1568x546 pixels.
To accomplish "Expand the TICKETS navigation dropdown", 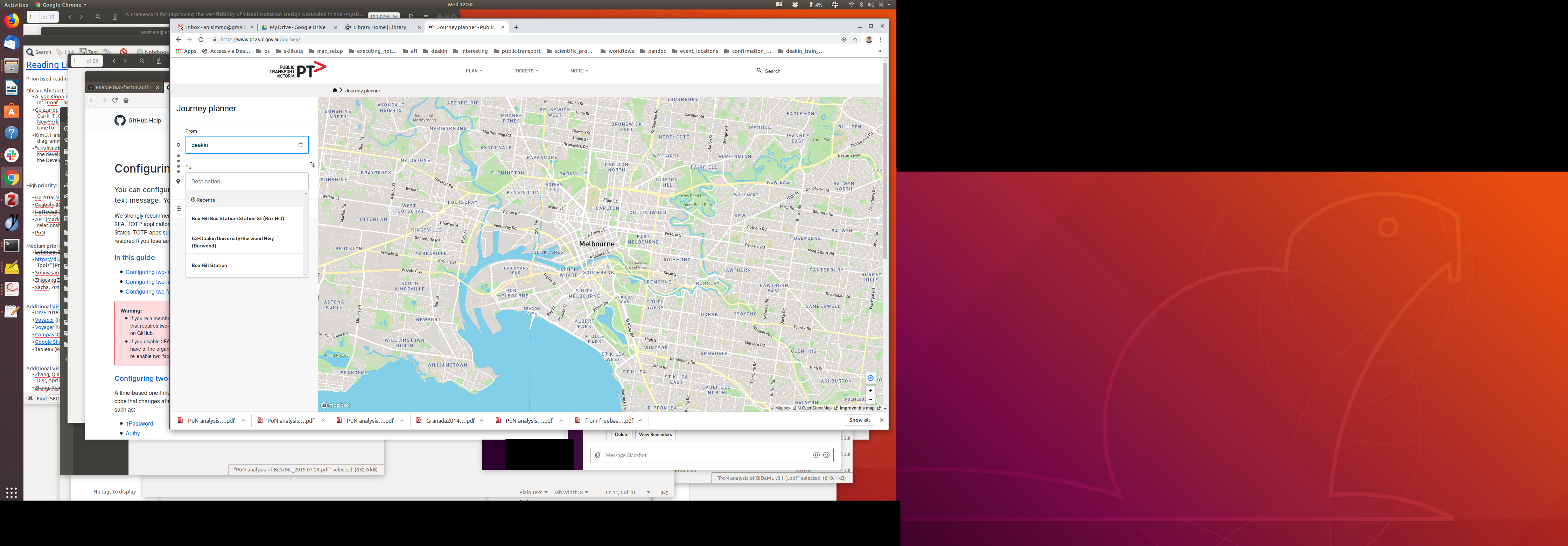I will point(526,71).
